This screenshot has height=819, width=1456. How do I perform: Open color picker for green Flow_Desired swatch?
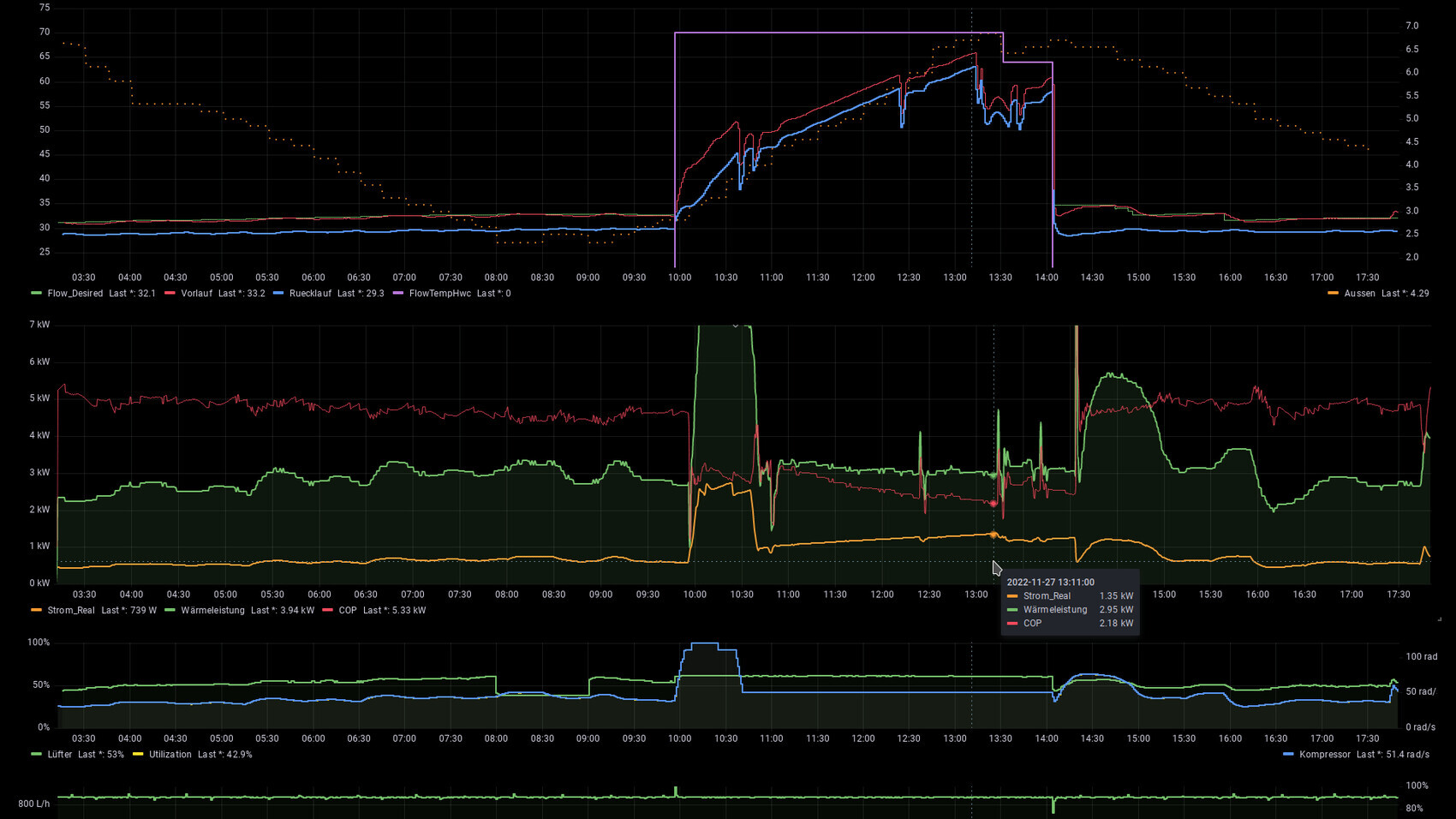click(x=36, y=294)
